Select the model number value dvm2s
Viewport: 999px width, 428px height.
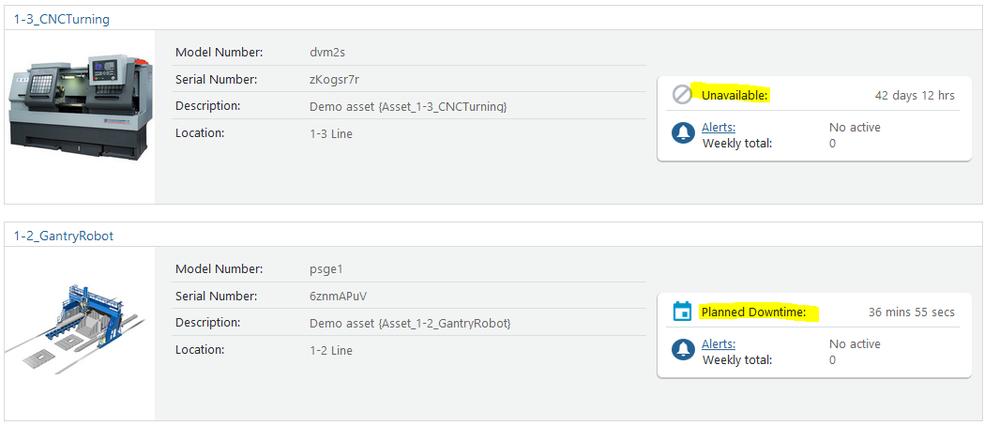328,52
